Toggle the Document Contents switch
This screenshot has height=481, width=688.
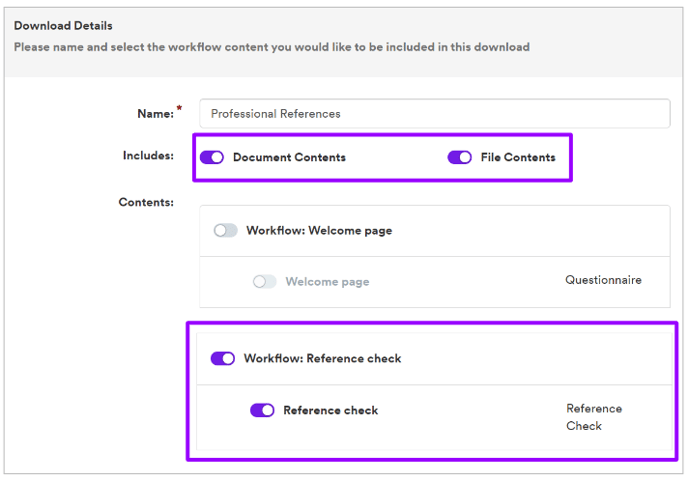(x=212, y=157)
